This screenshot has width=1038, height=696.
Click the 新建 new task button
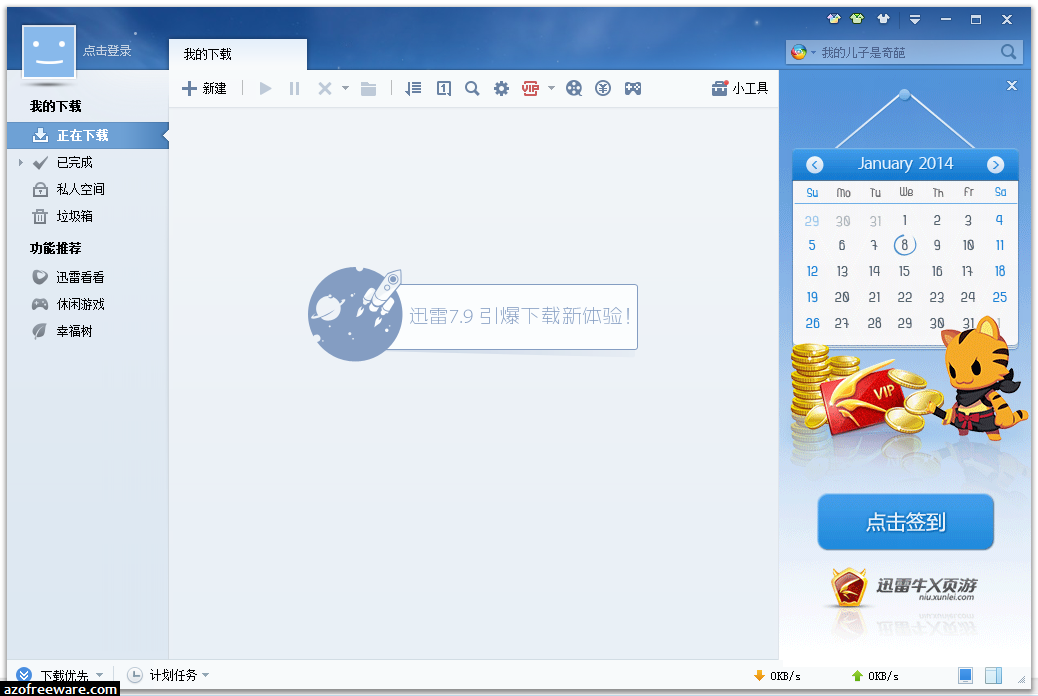tap(204, 88)
